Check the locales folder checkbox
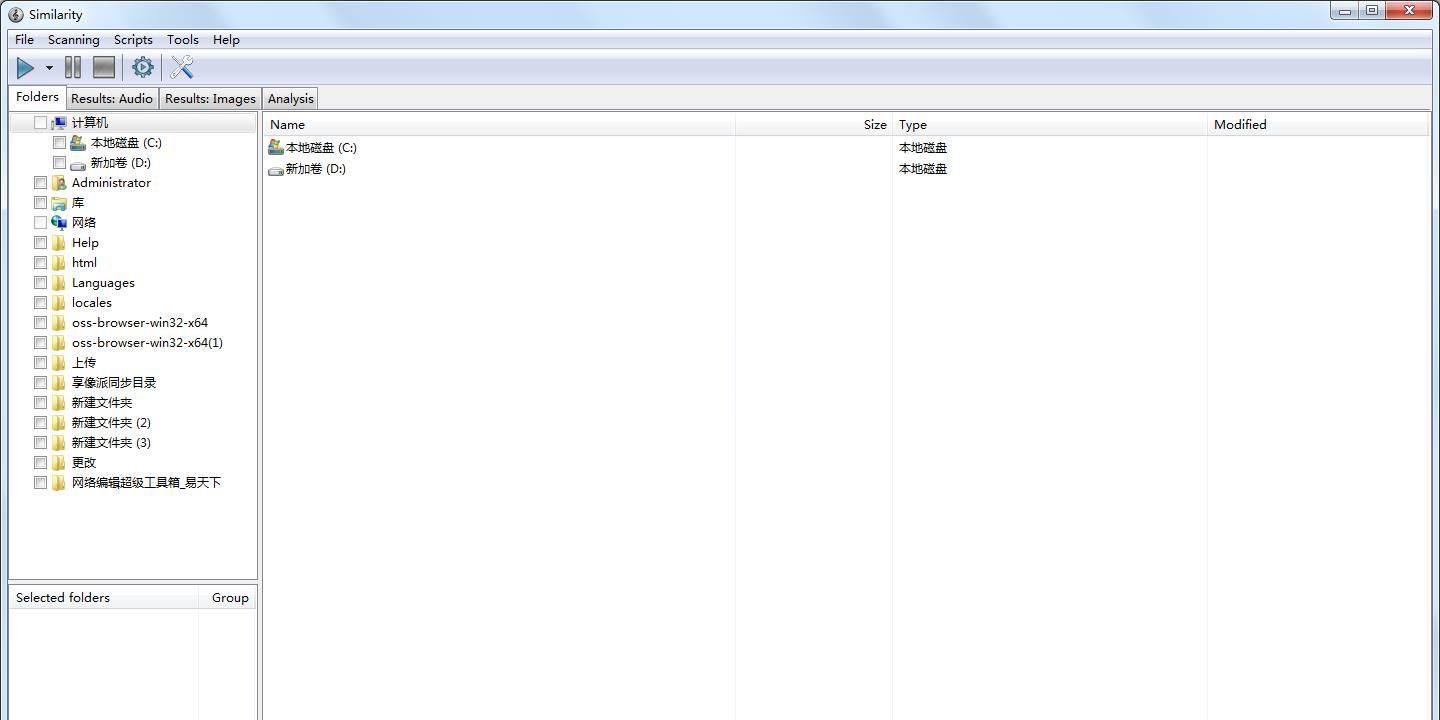The image size is (1440, 720). click(40, 303)
